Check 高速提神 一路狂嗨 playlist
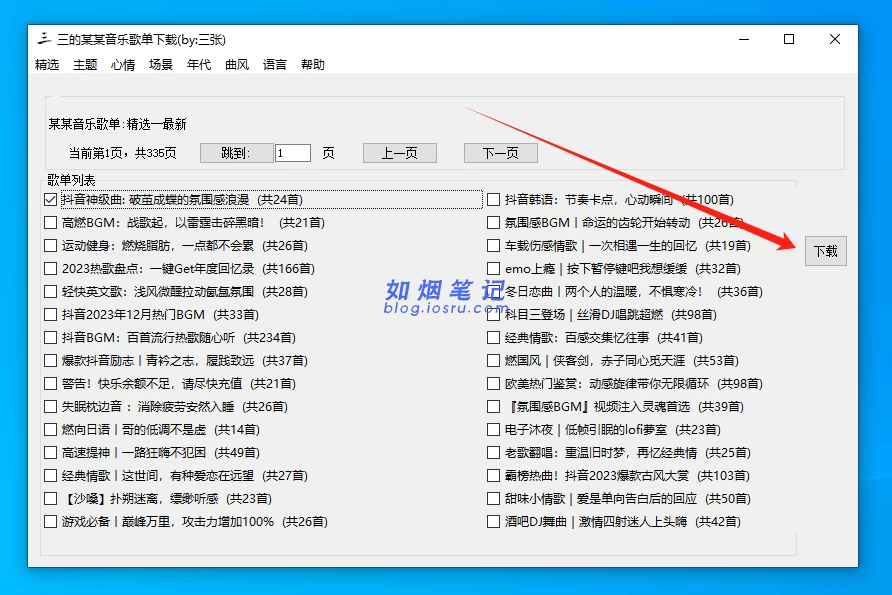The width and height of the screenshot is (892, 595). 51,453
